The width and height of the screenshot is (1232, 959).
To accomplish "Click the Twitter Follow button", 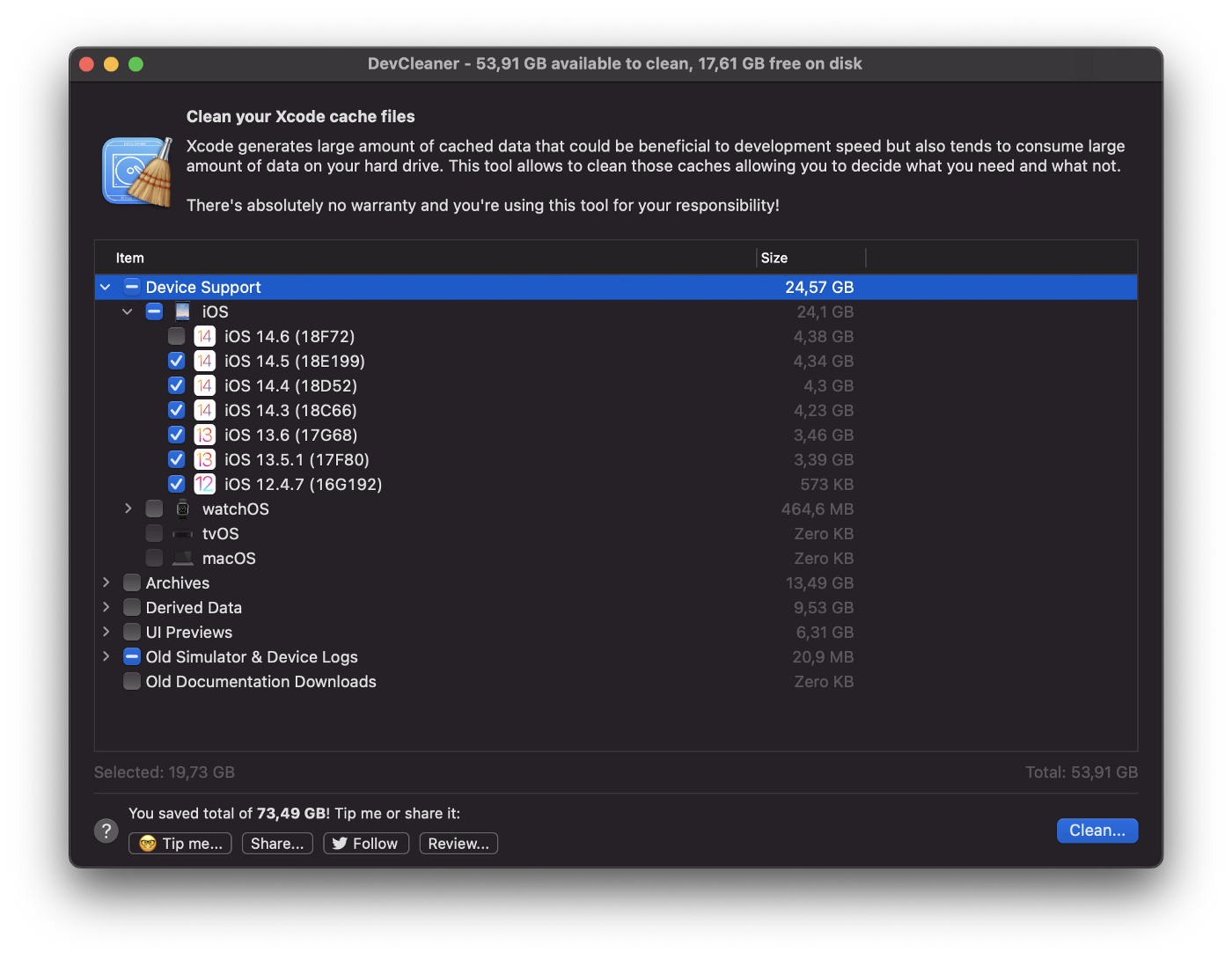I will (x=366, y=844).
